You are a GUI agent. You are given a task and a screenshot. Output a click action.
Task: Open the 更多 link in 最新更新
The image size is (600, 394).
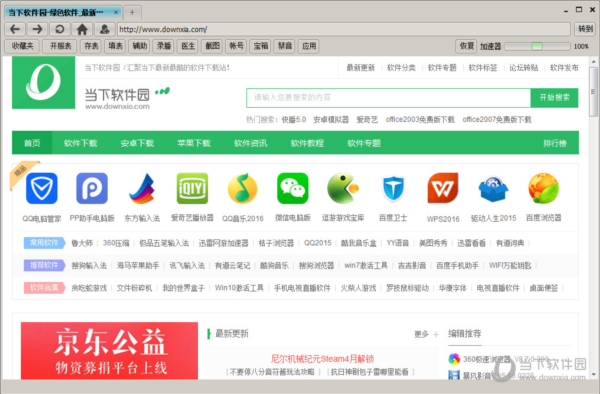[x=421, y=334]
